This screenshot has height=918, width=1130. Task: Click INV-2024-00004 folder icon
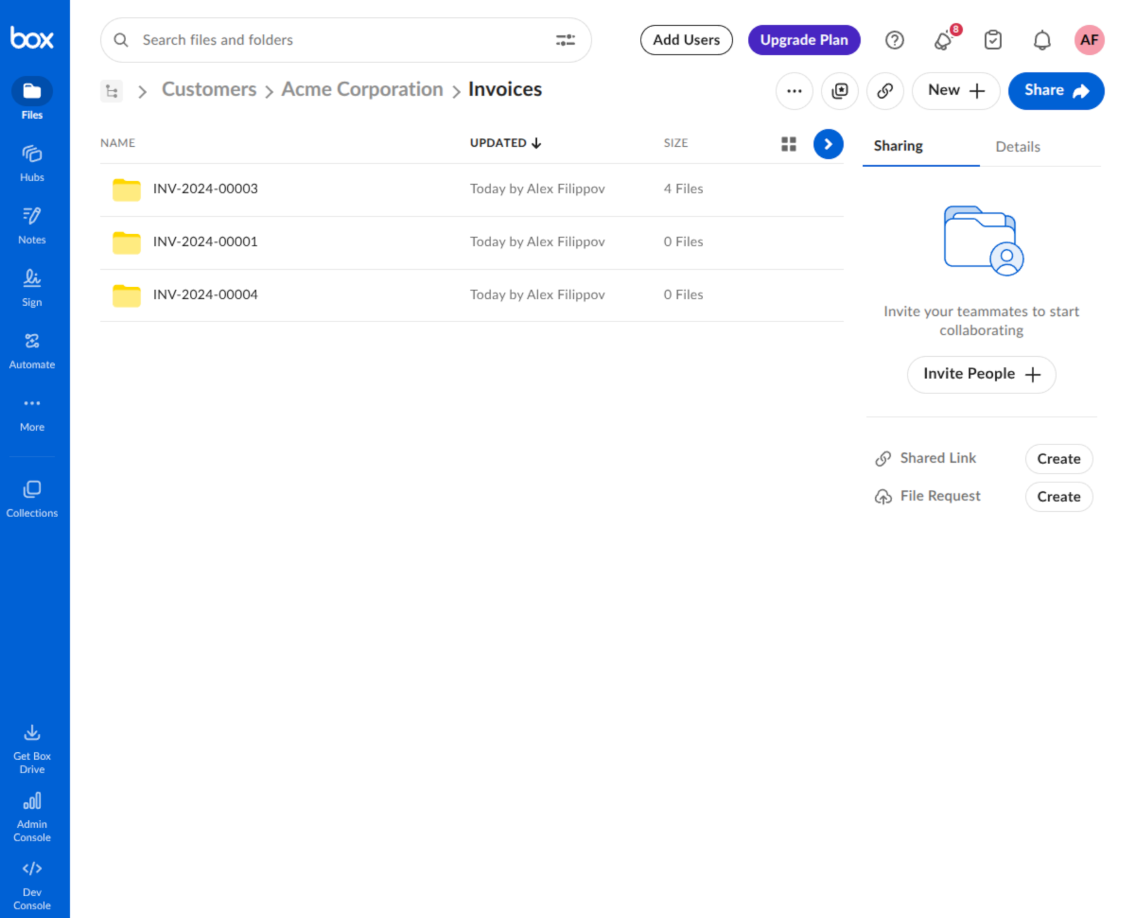coord(126,295)
